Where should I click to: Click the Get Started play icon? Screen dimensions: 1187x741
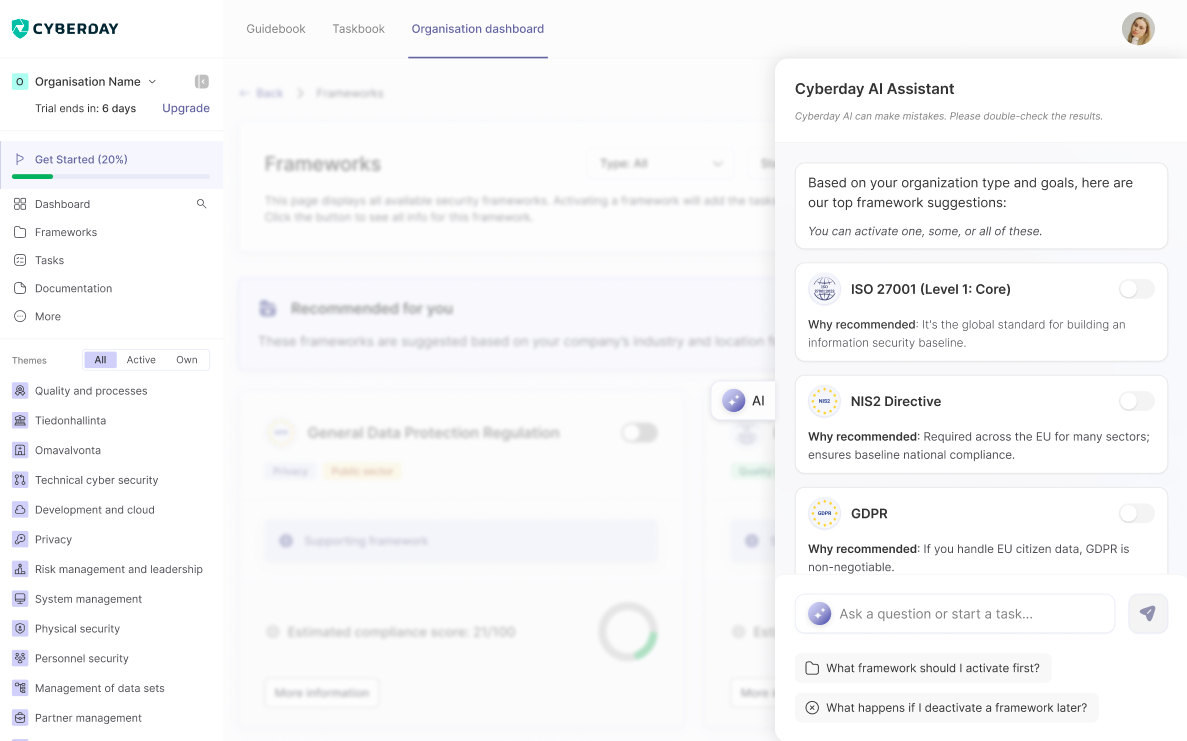coord(20,159)
